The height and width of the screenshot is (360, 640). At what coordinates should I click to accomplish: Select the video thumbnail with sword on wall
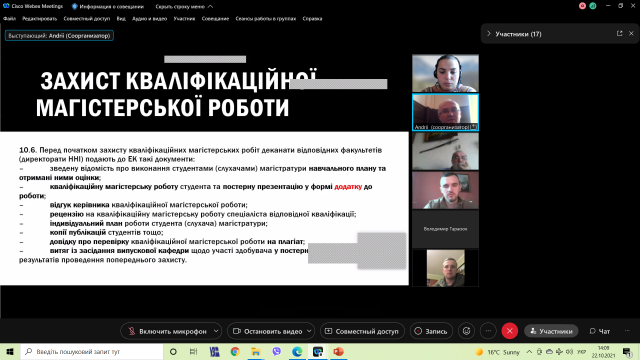(x=445, y=151)
